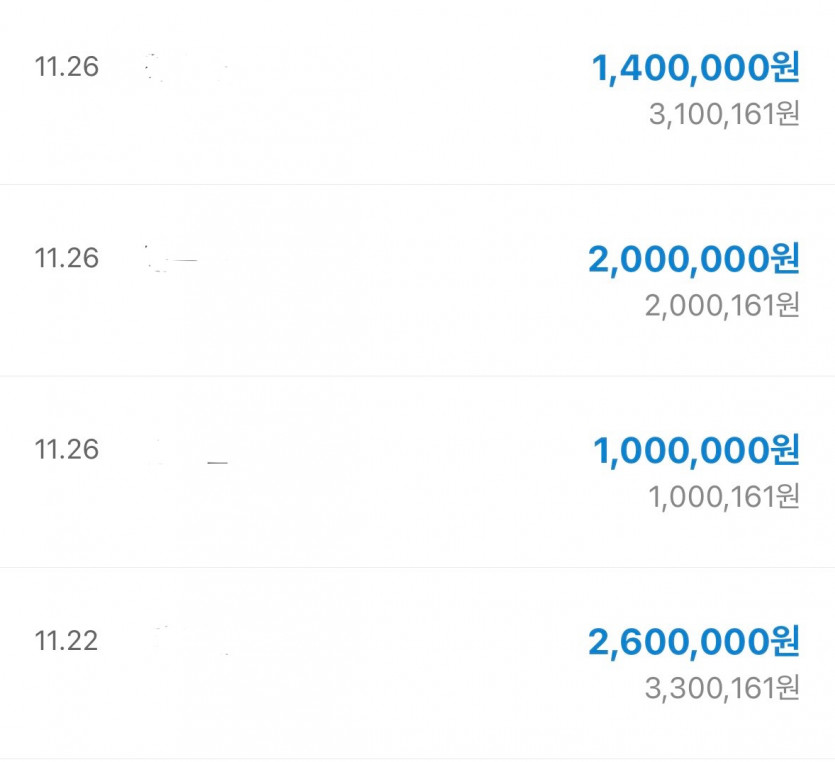This screenshot has width=835, height=762.
Task: Click the date beside the 1,000,000원 deposit
Action: [67, 449]
